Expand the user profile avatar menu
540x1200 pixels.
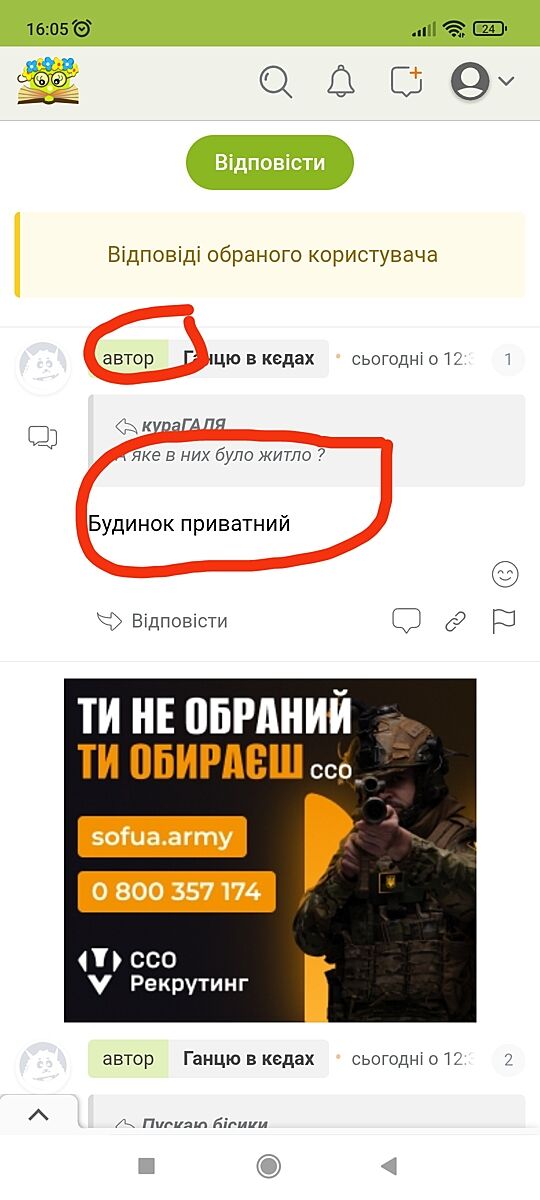tap(483, 81)
